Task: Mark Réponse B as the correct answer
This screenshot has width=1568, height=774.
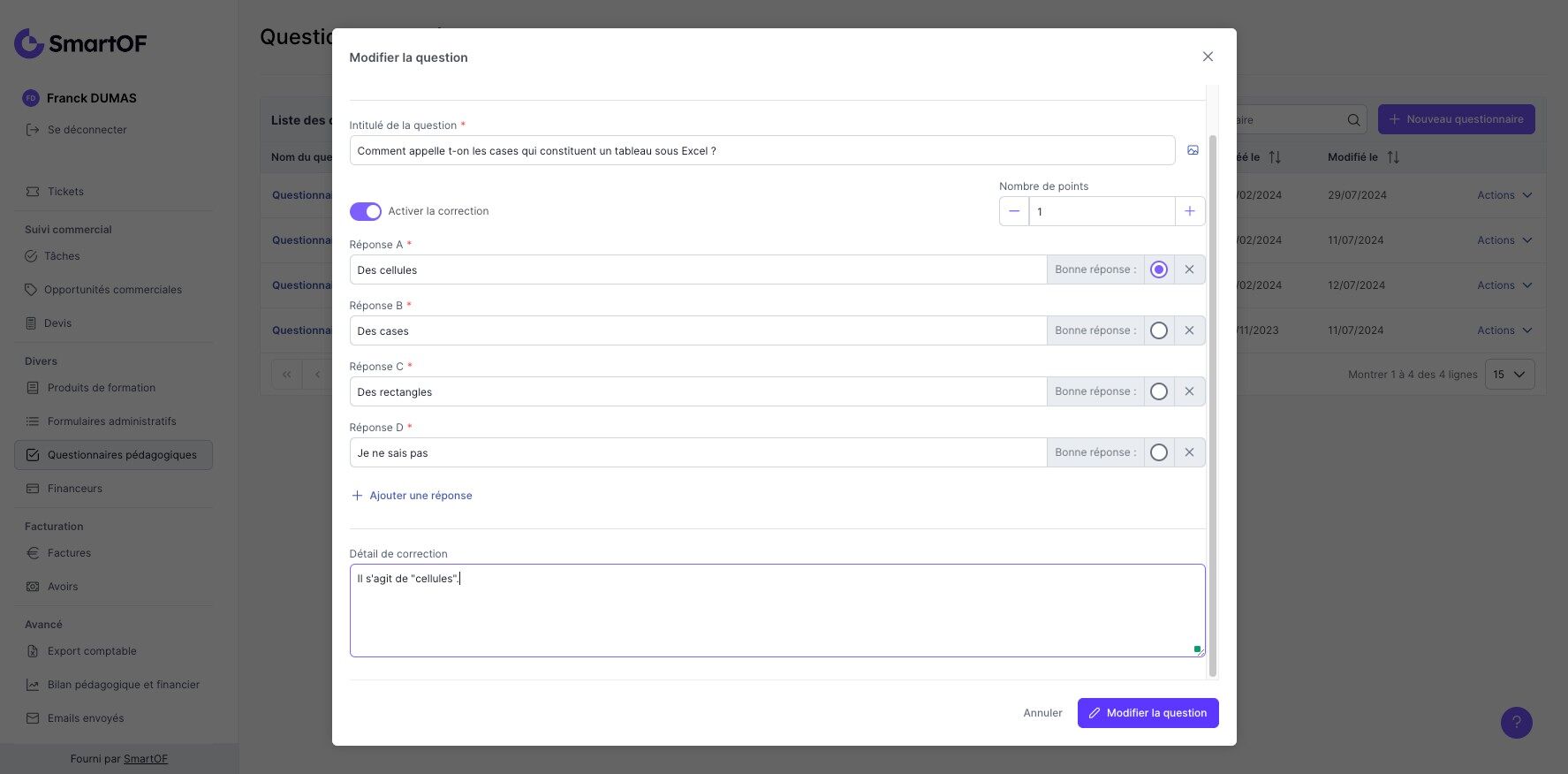Action: (1159, 330)
